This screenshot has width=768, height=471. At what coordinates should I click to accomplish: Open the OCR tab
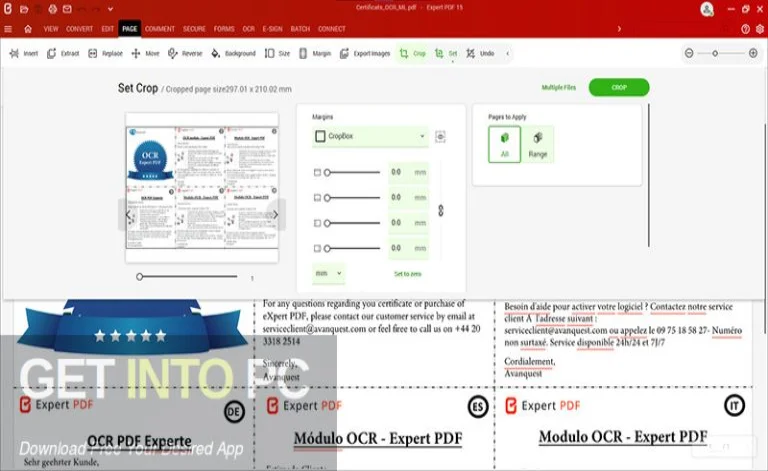pyautogui.click(x=248, y=29)
